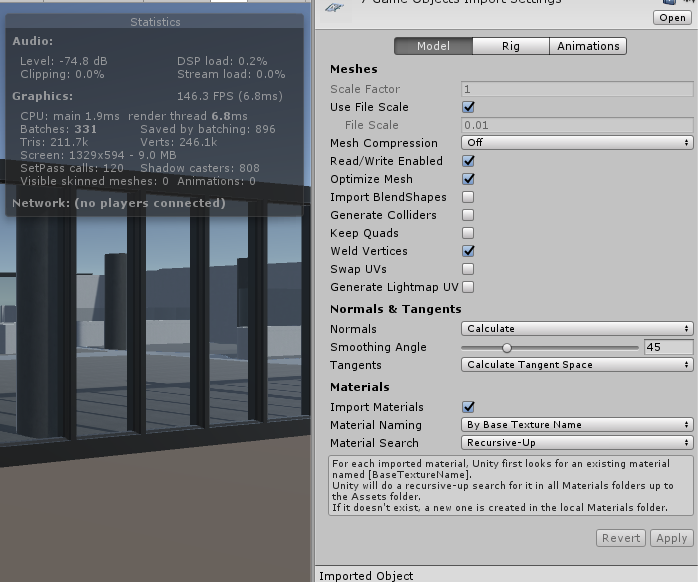
Task: Select the Model tab
Action: (433, 46)
